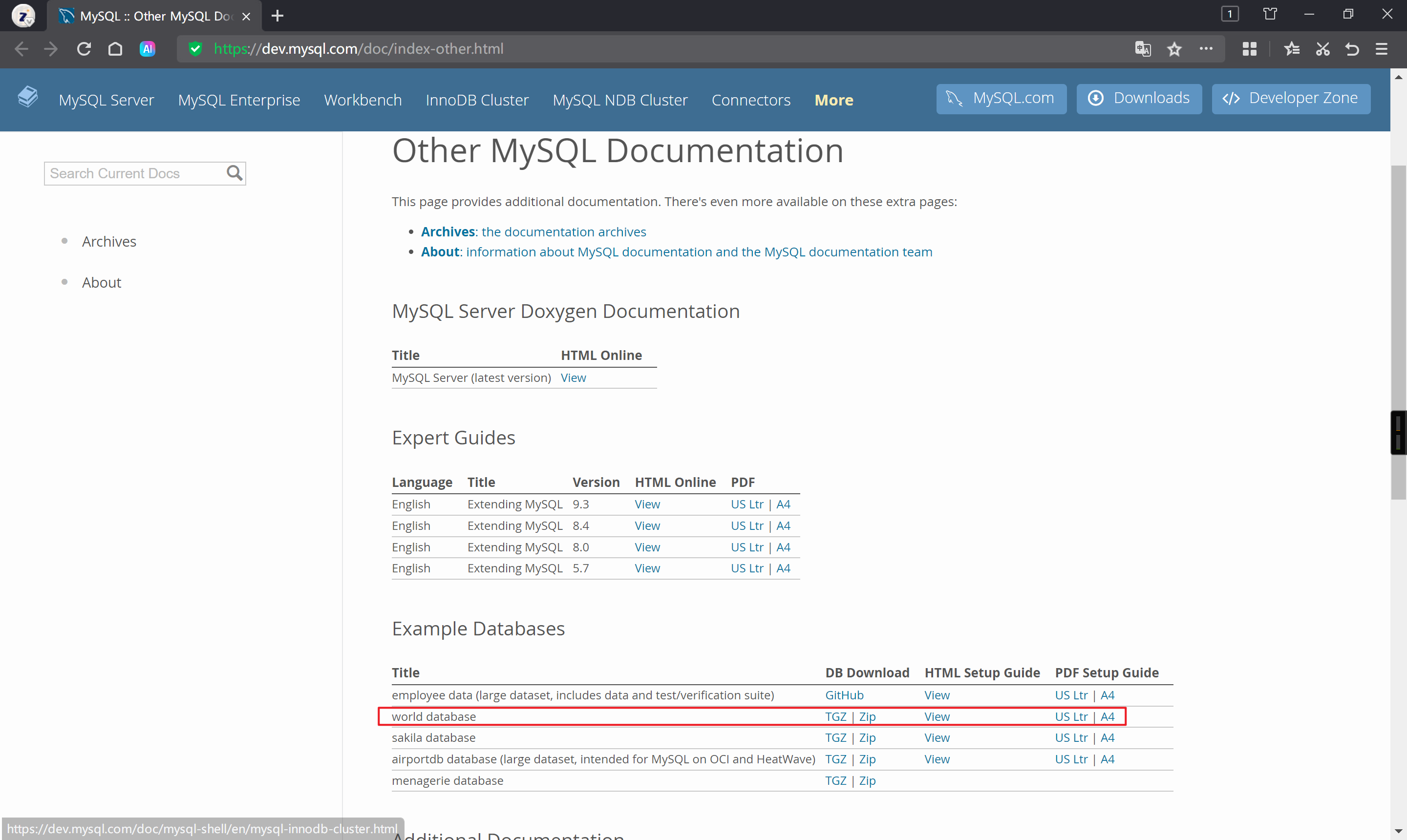Click the MySQL docs book icon
The height and width of the screenshot is (840, 1407).
pyautogui.click(x=27, y=96)
